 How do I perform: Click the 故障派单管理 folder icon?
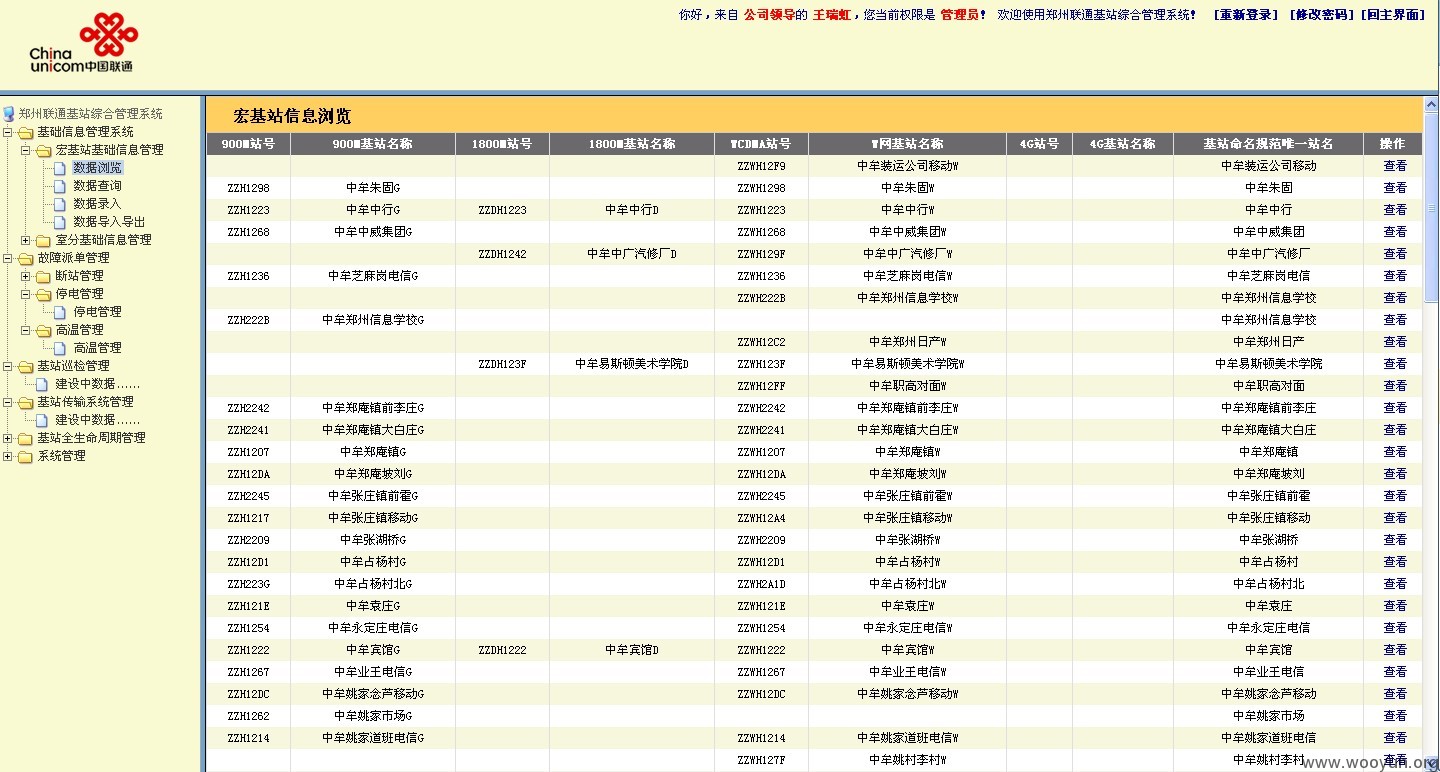26,258
